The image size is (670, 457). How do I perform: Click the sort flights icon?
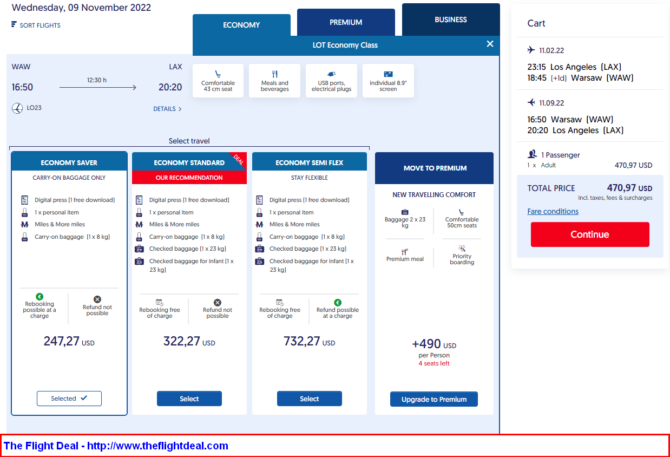pyautogui.click(x=14, y=24)
